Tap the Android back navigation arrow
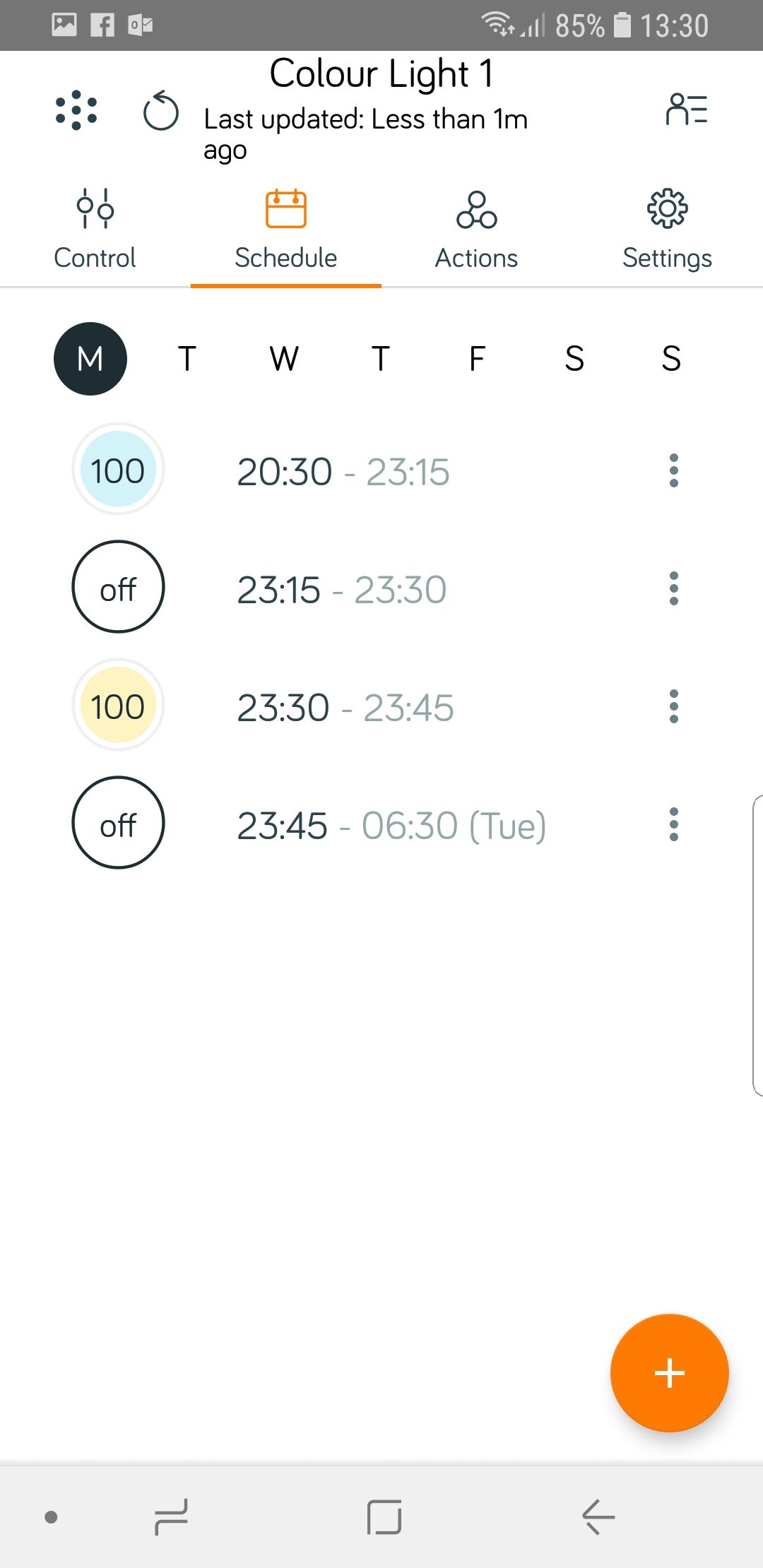The width and height of the screenshot is (763, 1568). coord(598,1516)
